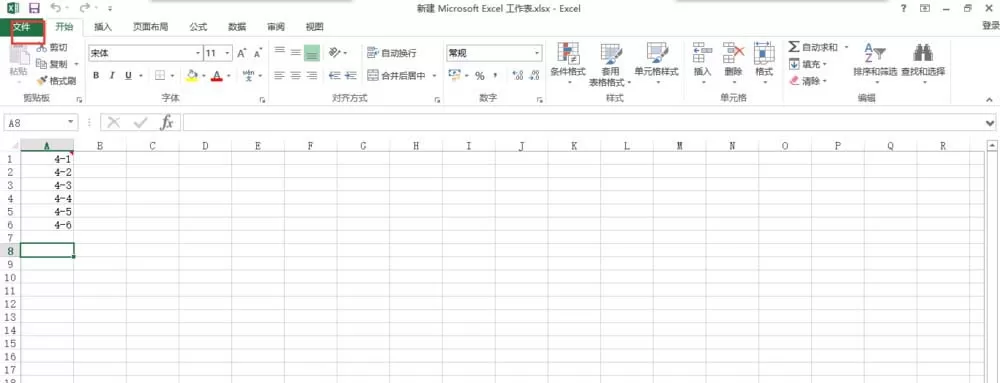Toggle middle vertical alignment
The height and width of the screenshot is (383, 1000).
pos(295,53)
